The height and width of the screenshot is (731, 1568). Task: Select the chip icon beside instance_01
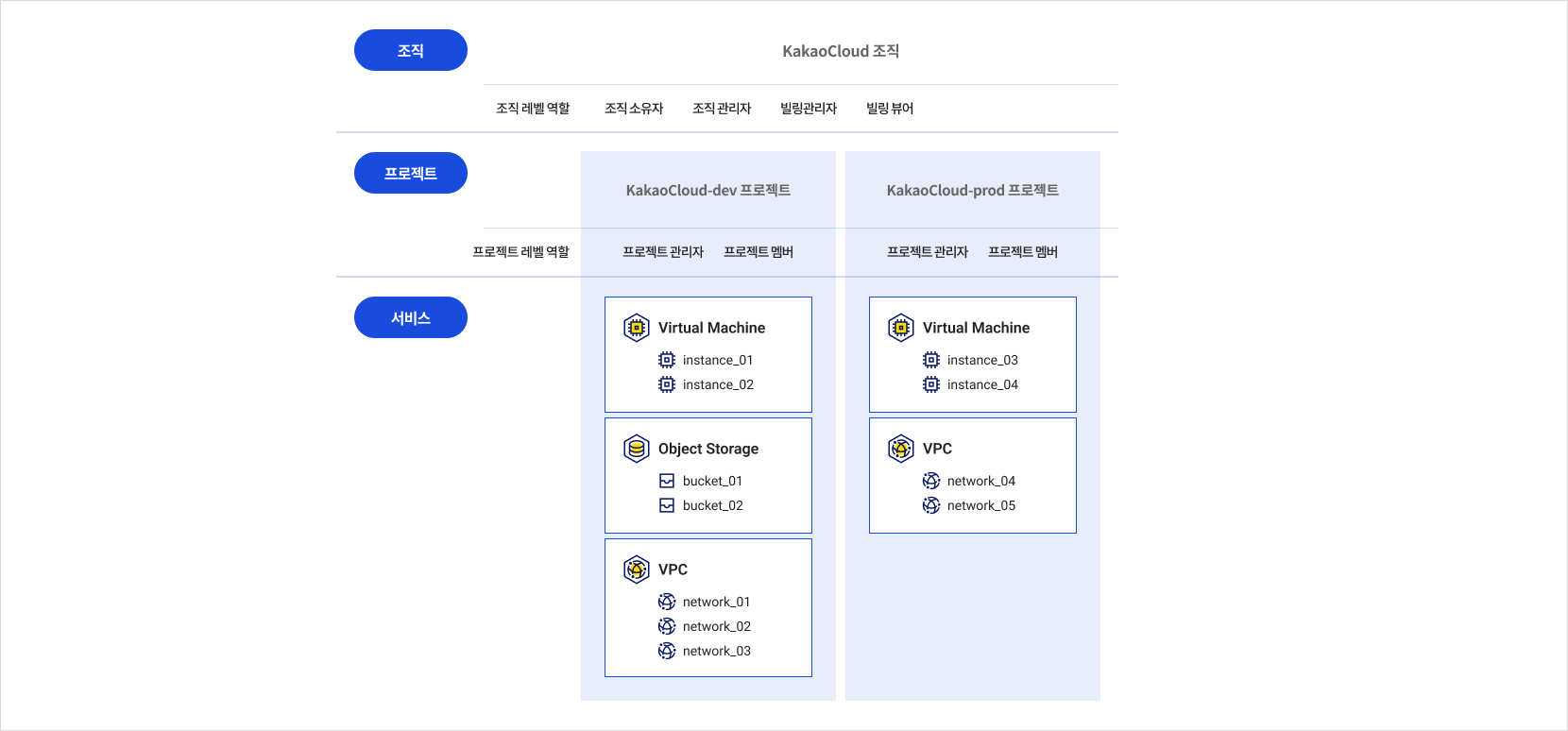(x=667, y=360)
